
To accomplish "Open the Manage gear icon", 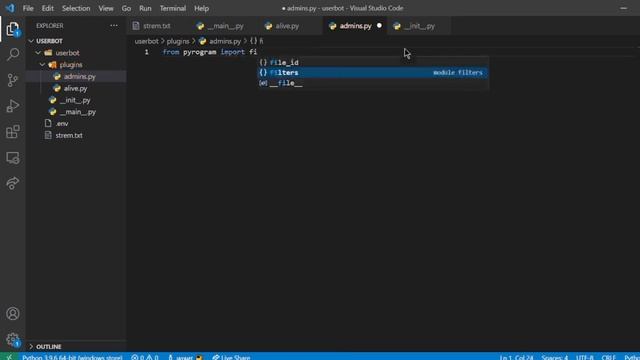I will (13, 339).
